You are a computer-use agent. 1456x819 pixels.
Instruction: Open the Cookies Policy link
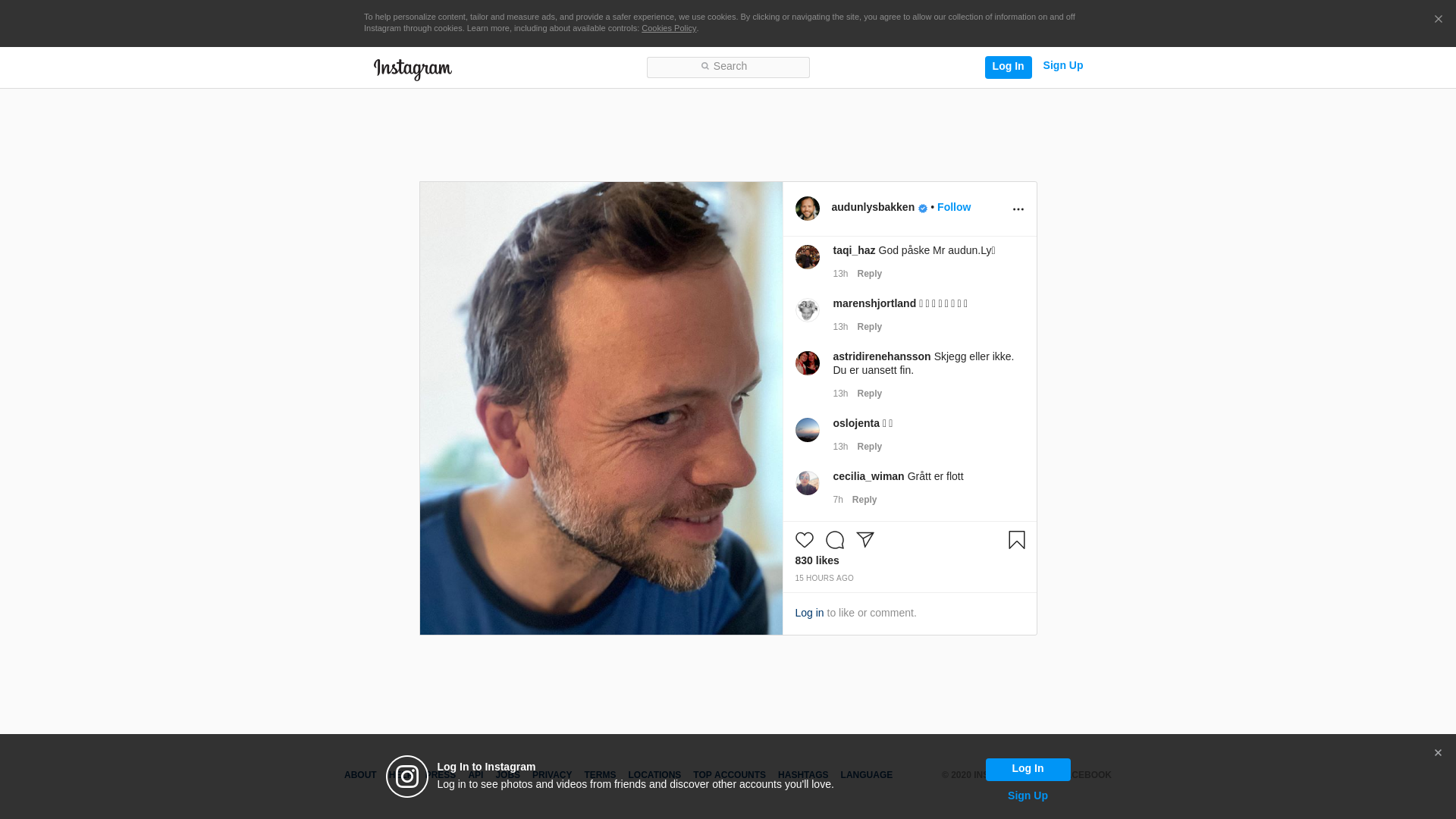[669, 28]
